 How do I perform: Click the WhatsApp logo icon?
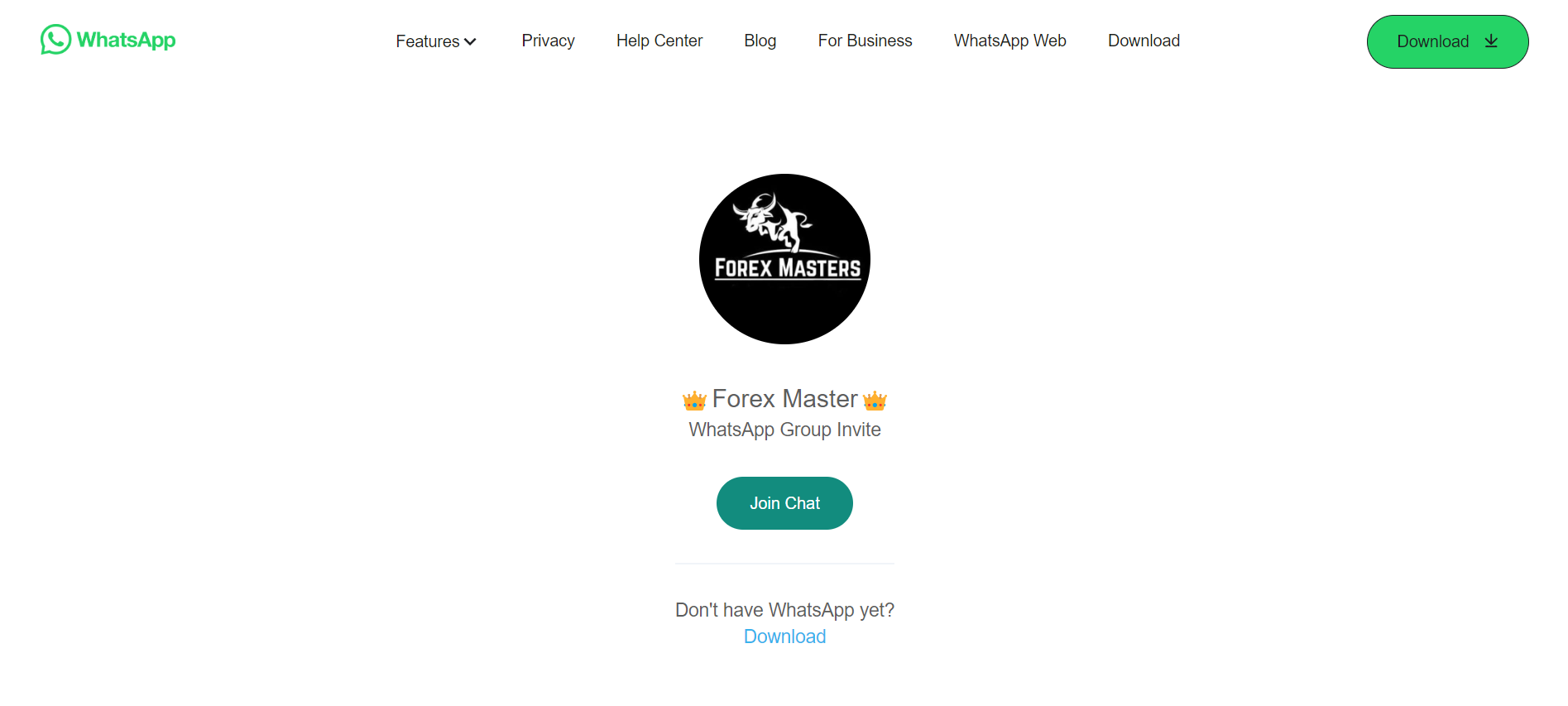(x=55, y=40)
